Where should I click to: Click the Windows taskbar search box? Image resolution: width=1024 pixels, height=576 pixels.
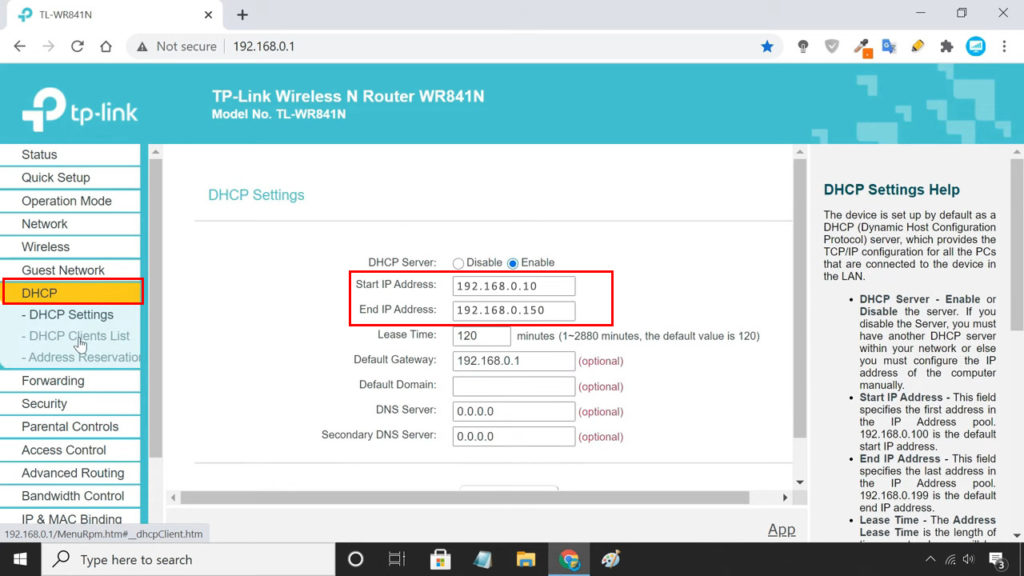click(188, 560)
